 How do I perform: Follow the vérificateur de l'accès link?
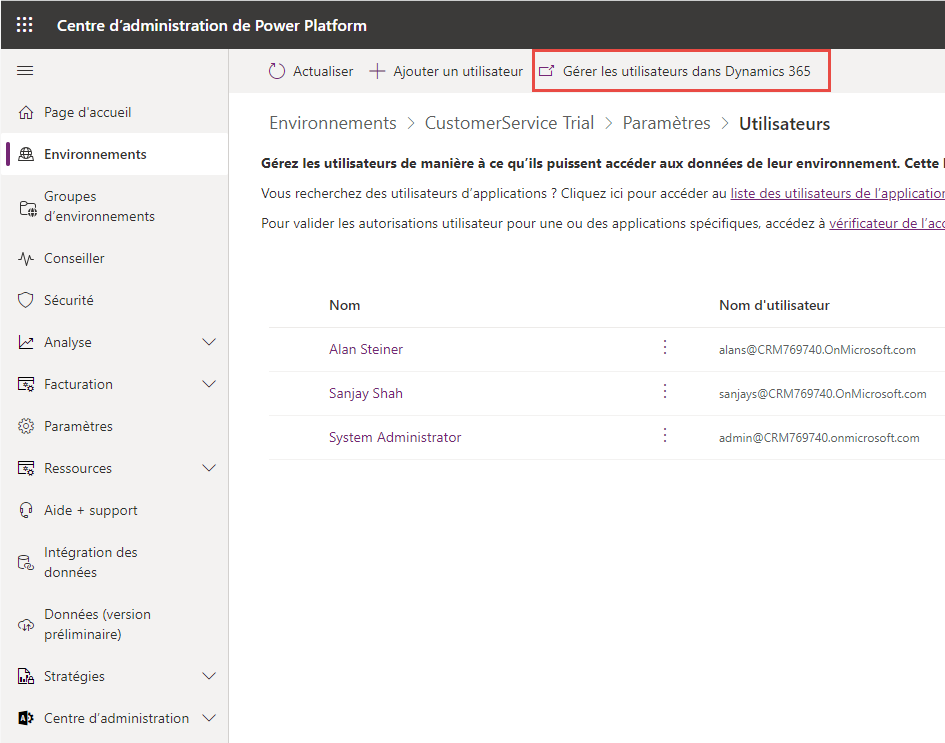tap(887, 224)
